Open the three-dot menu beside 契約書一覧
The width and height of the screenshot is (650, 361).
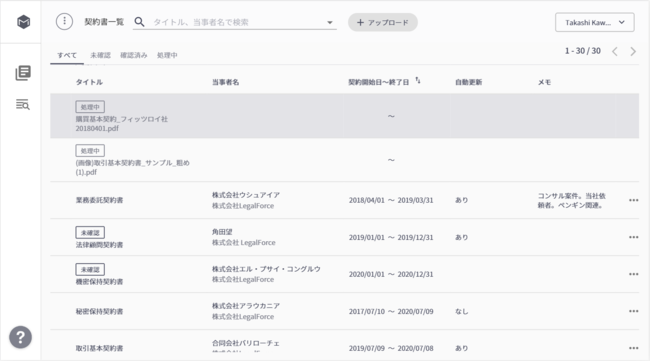[x=64, y=22]
